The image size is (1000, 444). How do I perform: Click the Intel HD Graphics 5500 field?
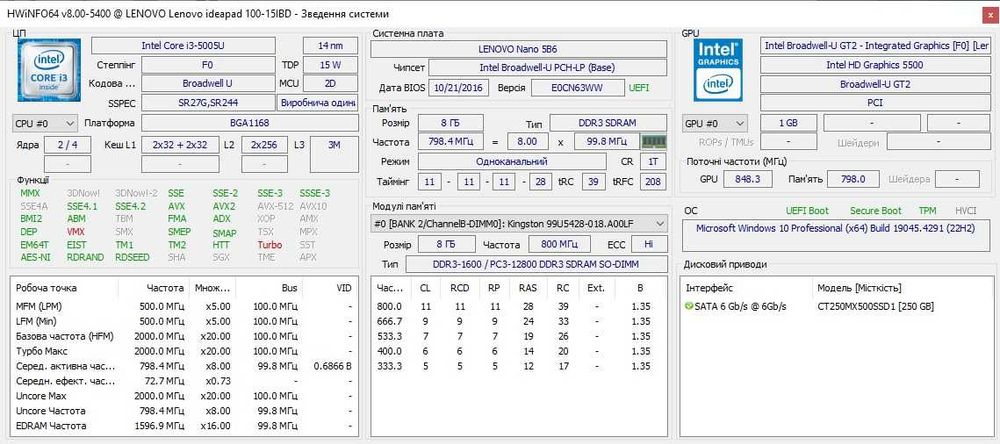click(x=874, y=65)
